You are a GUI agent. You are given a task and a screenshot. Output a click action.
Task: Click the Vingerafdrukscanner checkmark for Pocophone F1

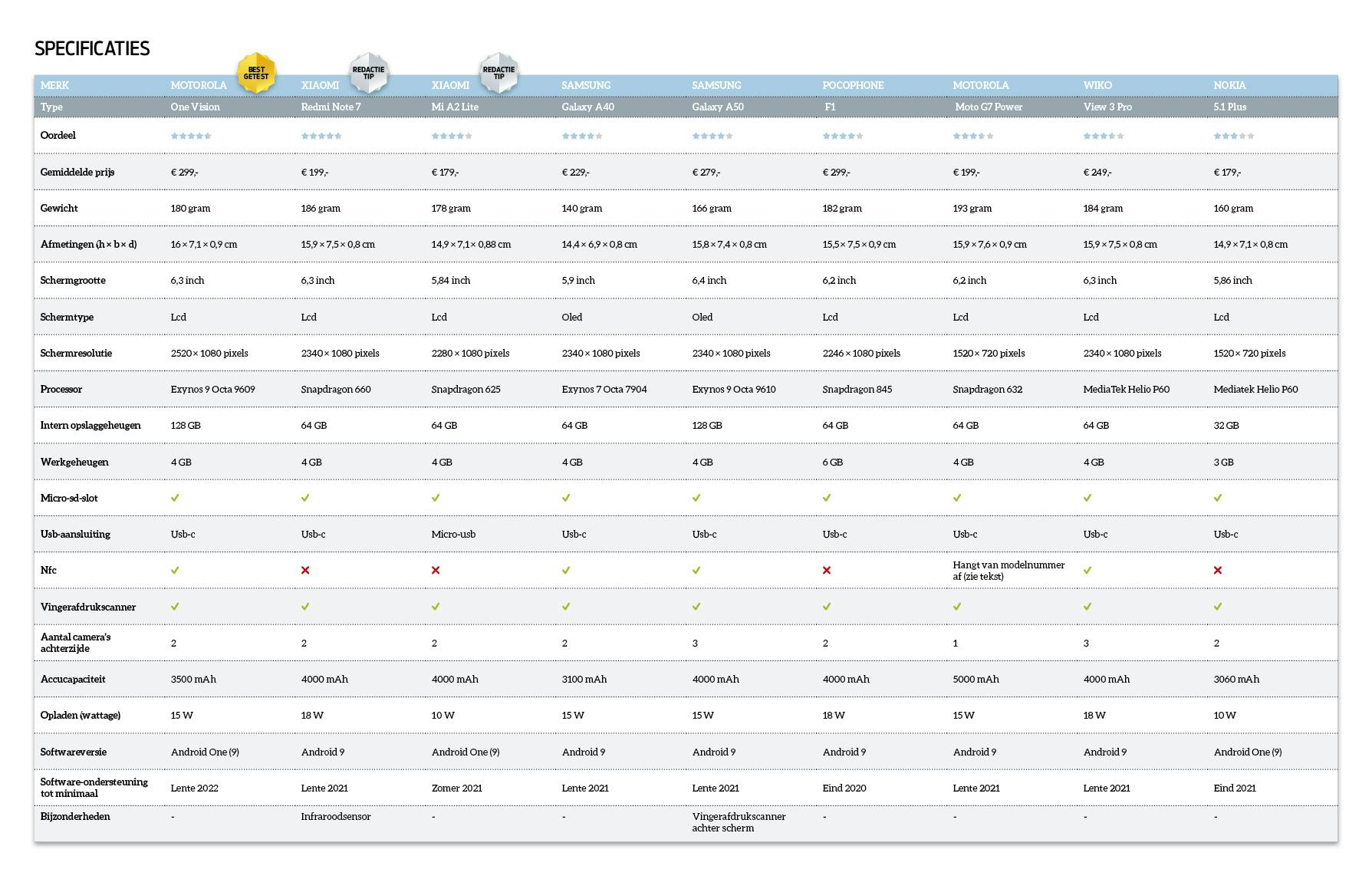[x=827, y=607]
